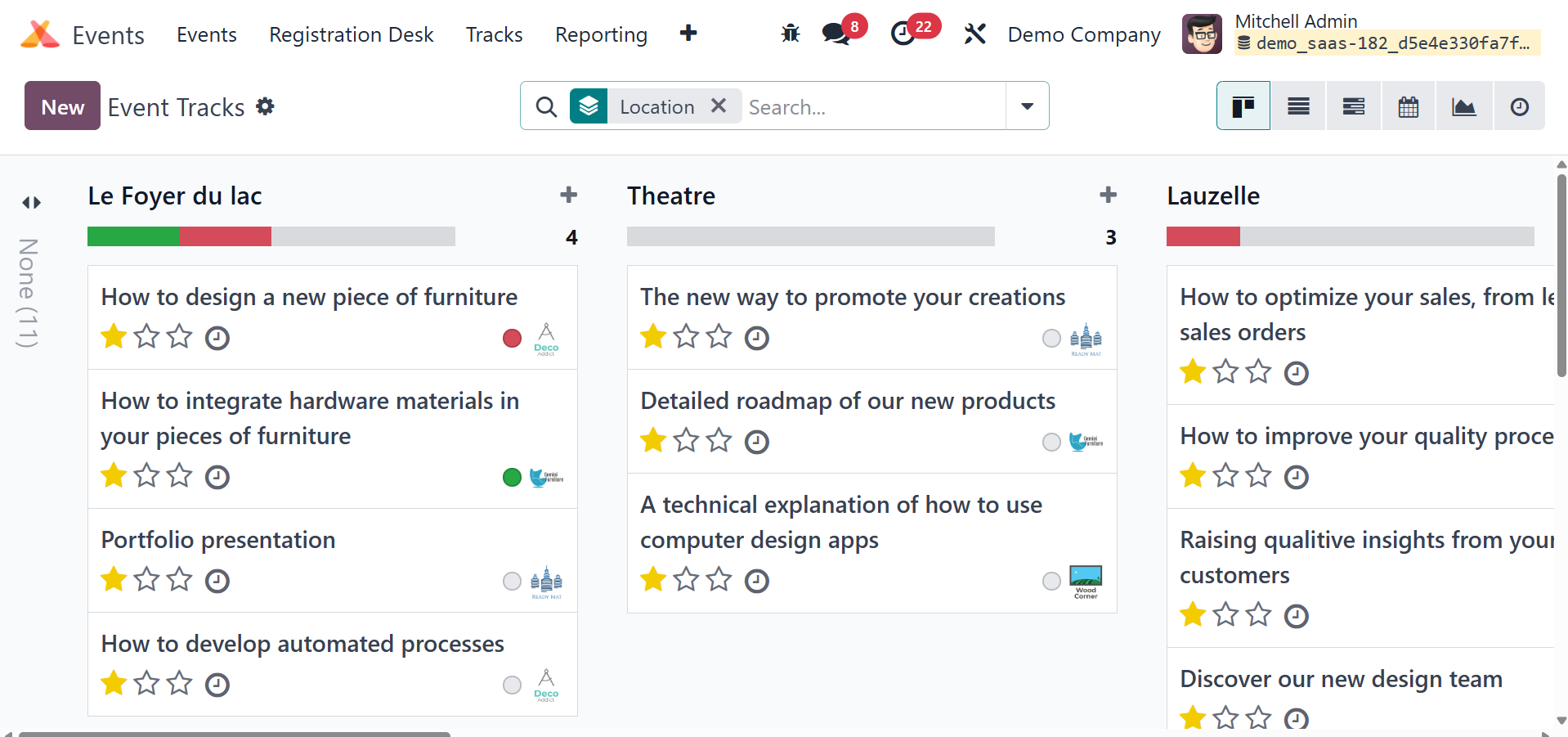The width and height of the screenshot is (1568, 737).
Task: Expand the search options dropdown
Action: (x=1027, y=106)
